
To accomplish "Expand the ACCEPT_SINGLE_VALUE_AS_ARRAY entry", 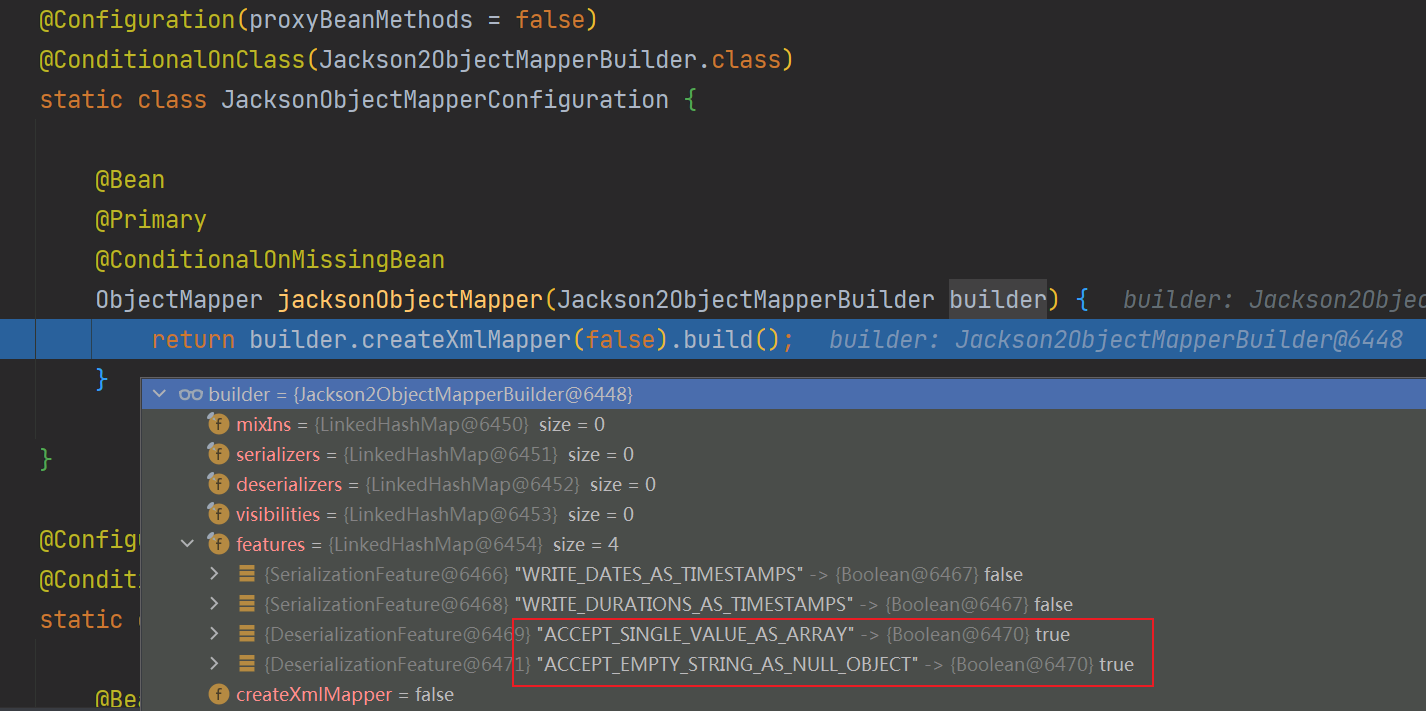I will point(214,634).
